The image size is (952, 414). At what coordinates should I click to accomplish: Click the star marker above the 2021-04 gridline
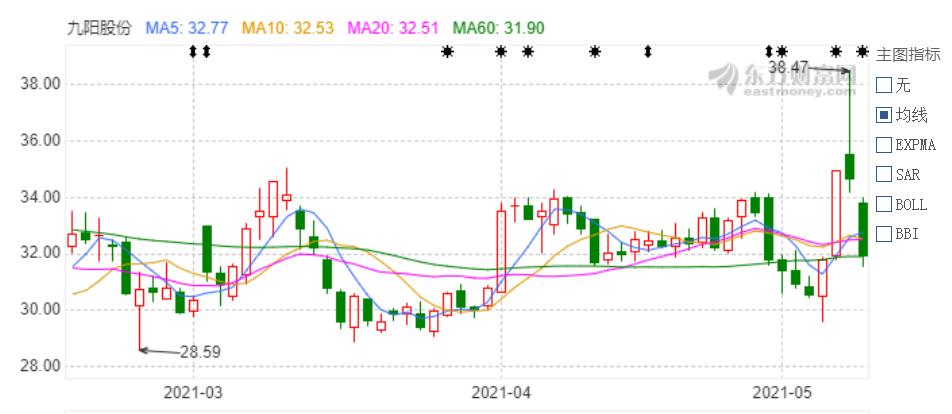(x=501, y=51)
